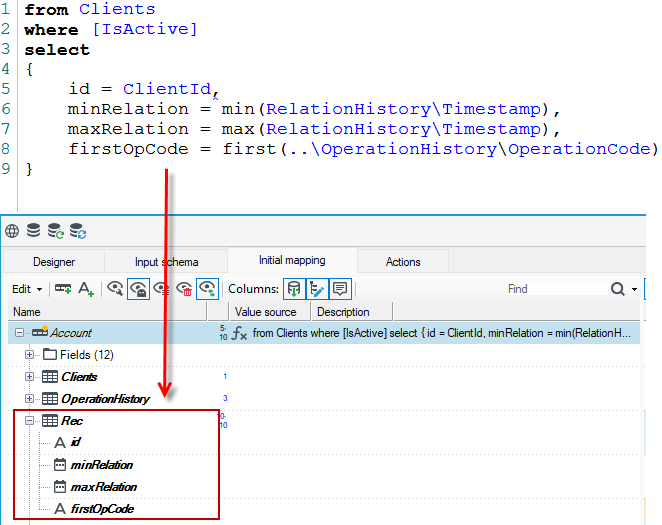662x525 pixels.
Task: Click the Fields folder icon
Action: 50,354
